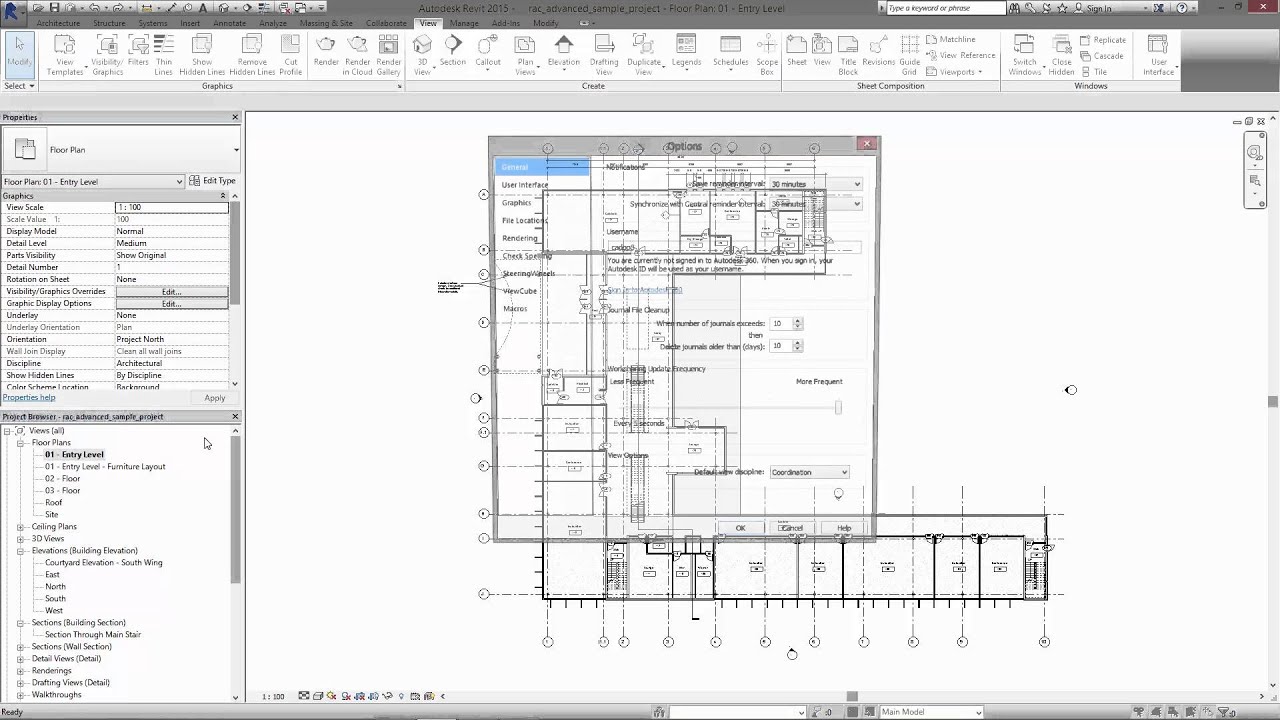
Task: Select the Scope Box tool
Action: click(x=767, y=55)
